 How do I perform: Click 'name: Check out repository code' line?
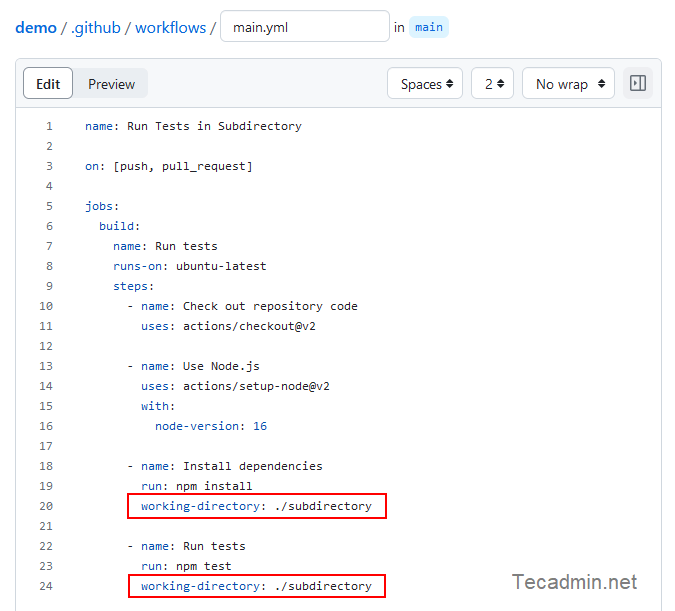point(243,306)
